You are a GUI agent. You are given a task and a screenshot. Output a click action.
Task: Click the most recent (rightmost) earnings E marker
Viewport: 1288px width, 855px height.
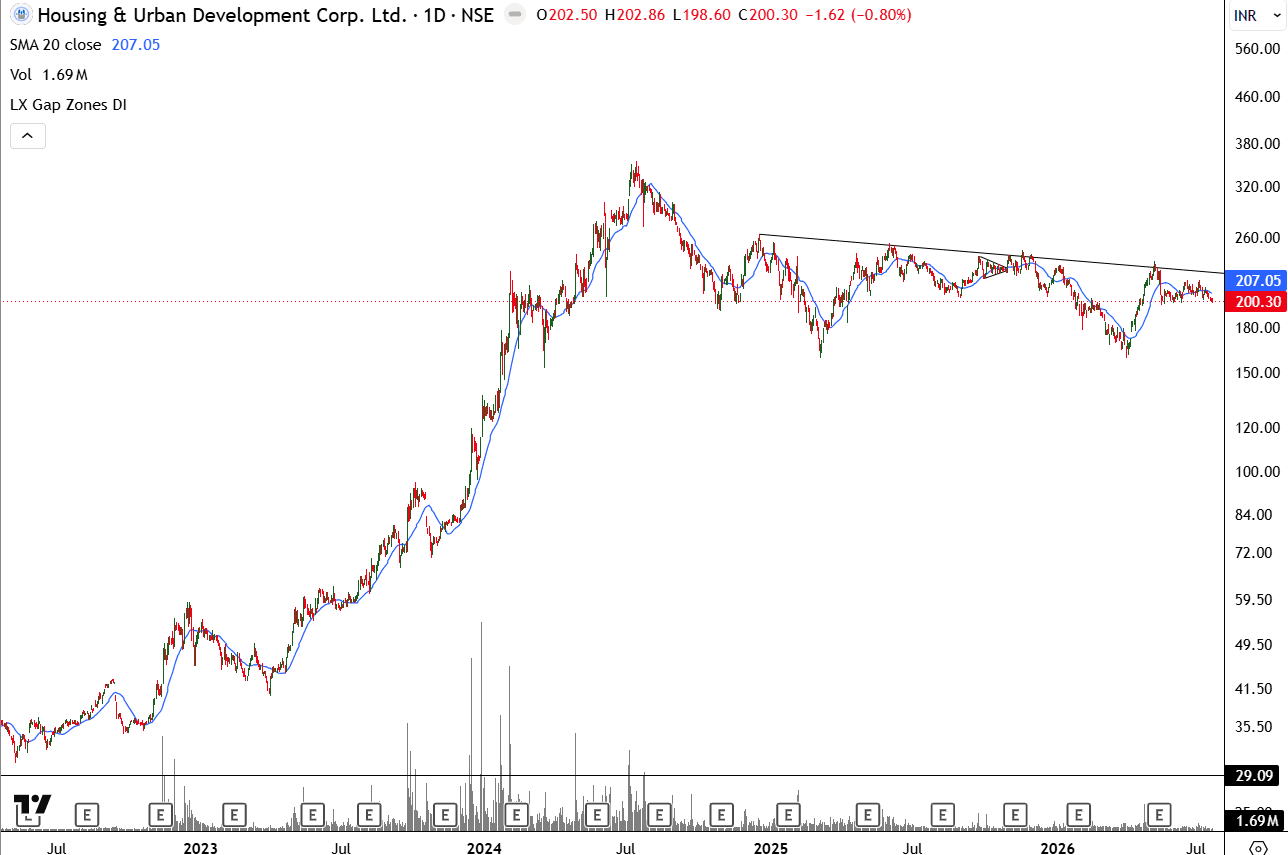(x=1158, y=814)
